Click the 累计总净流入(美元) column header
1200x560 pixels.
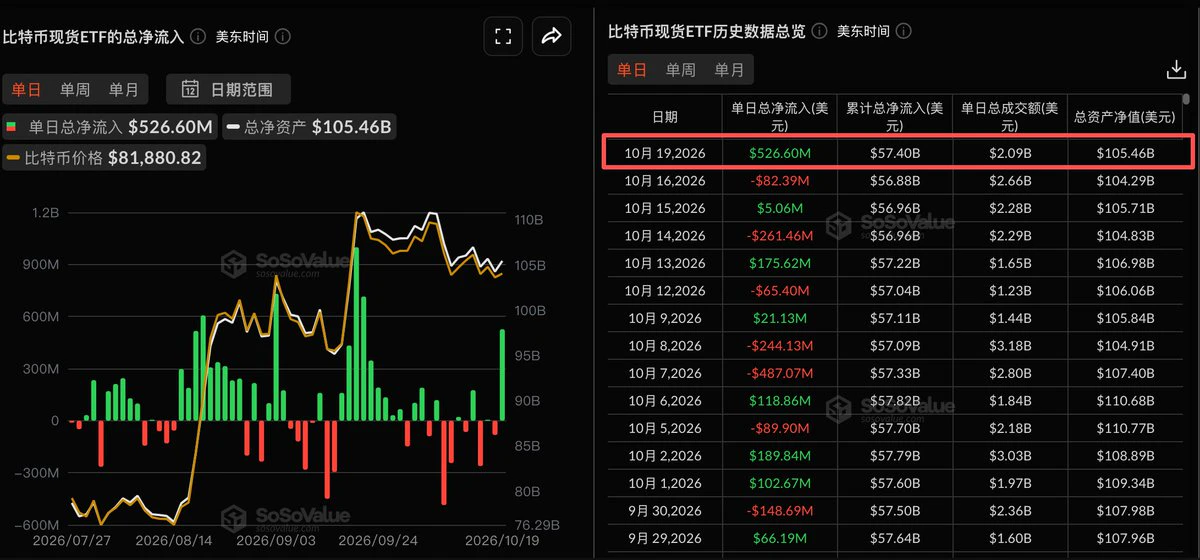[896, 117]
